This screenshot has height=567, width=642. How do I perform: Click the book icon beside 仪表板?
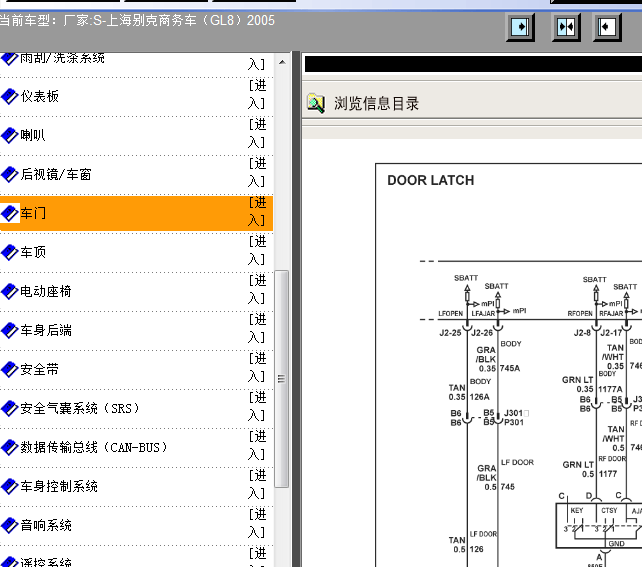click(10, 97)
